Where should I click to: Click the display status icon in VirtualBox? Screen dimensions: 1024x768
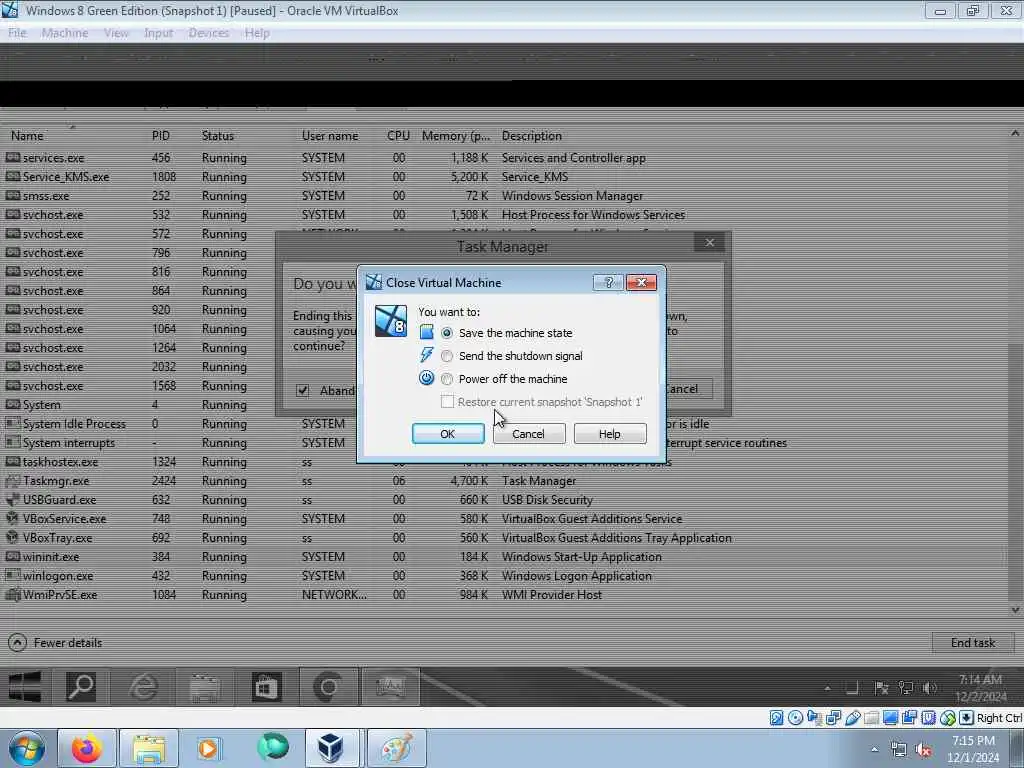(x=890, y=718)
